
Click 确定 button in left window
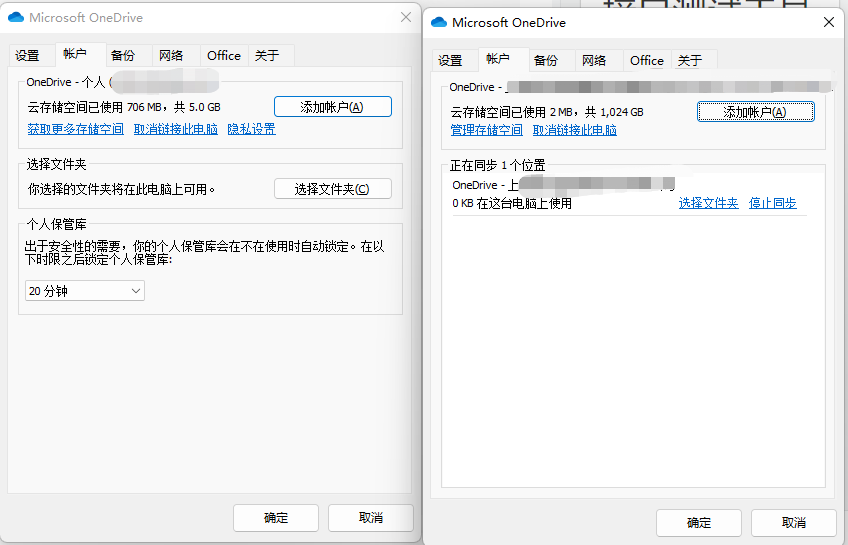coord(276,518)
